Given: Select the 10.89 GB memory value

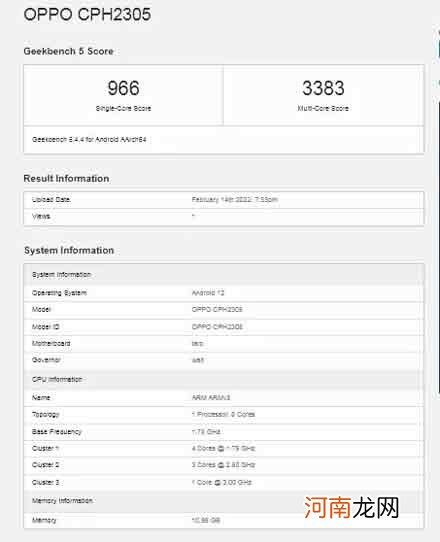Looking at the screenshot, I should coord(206,520).
